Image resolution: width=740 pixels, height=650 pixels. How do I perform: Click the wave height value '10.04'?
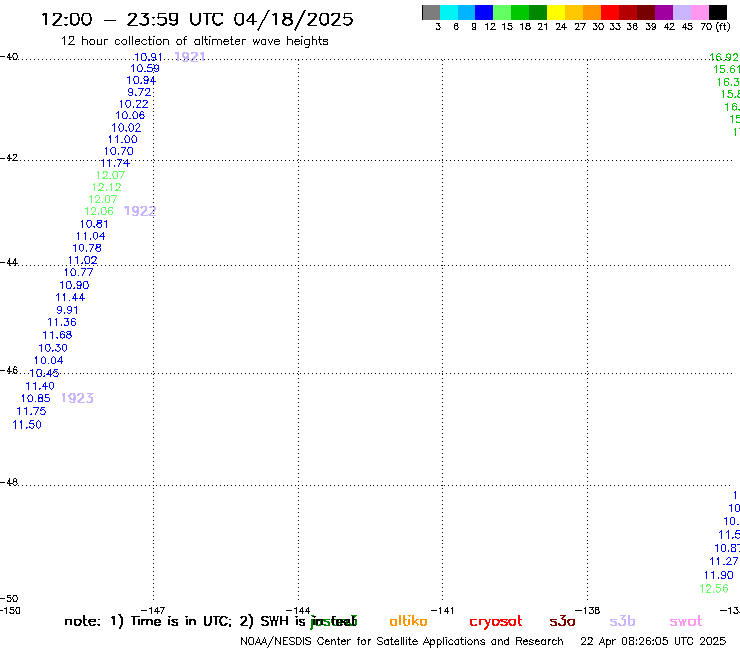[49, 360]
